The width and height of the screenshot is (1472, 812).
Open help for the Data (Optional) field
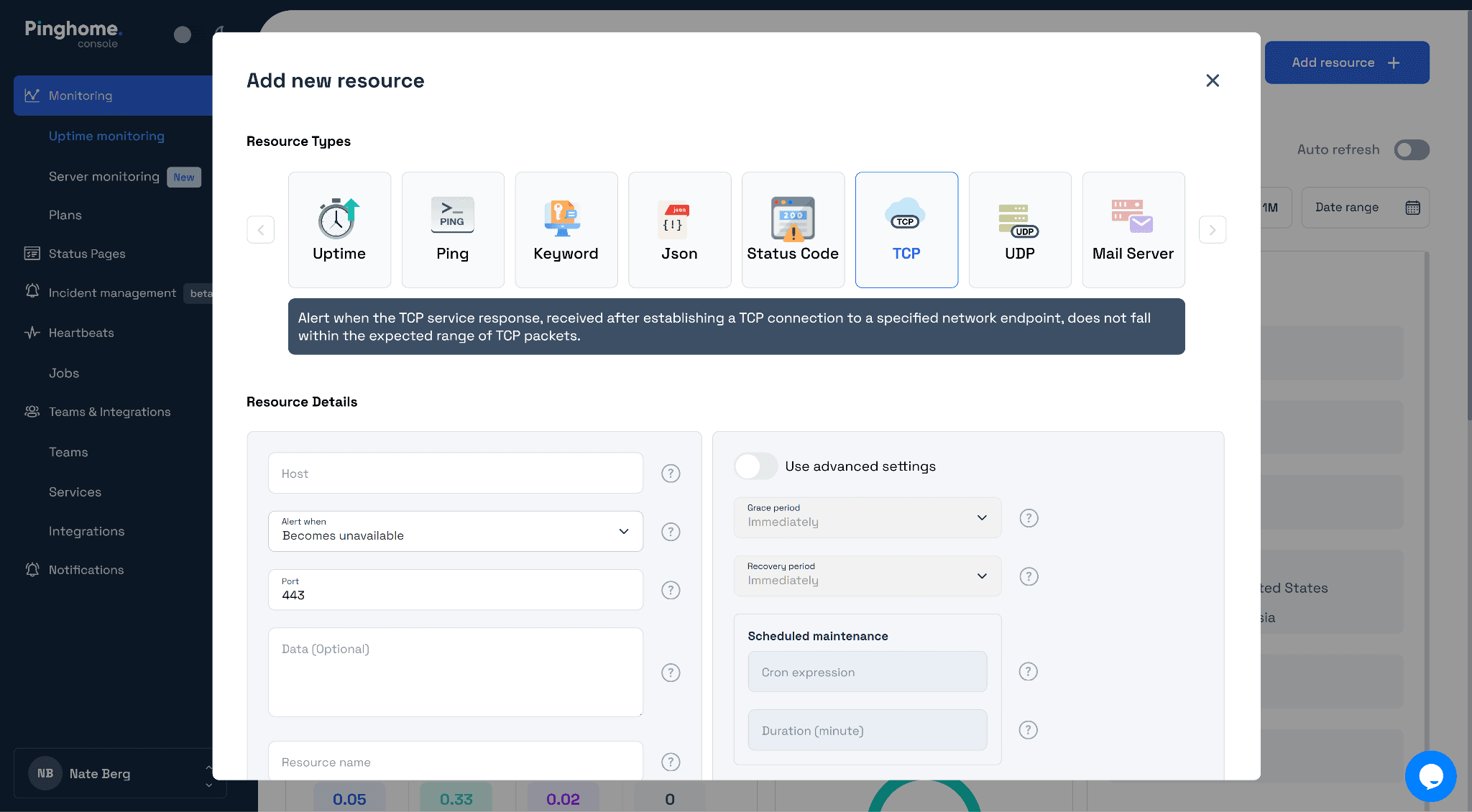coord(671,673)
